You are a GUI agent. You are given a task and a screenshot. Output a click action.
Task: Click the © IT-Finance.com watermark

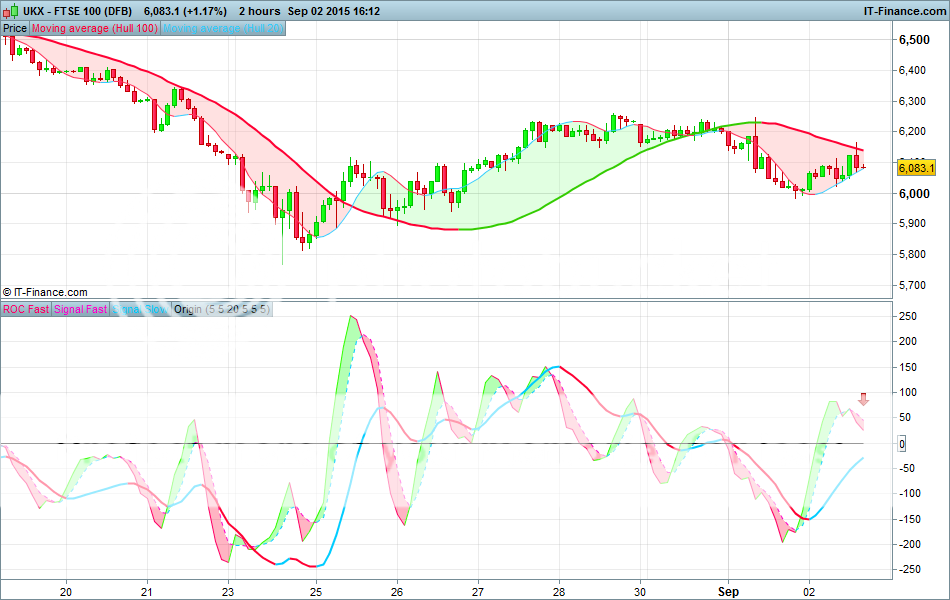coord(45,292)
